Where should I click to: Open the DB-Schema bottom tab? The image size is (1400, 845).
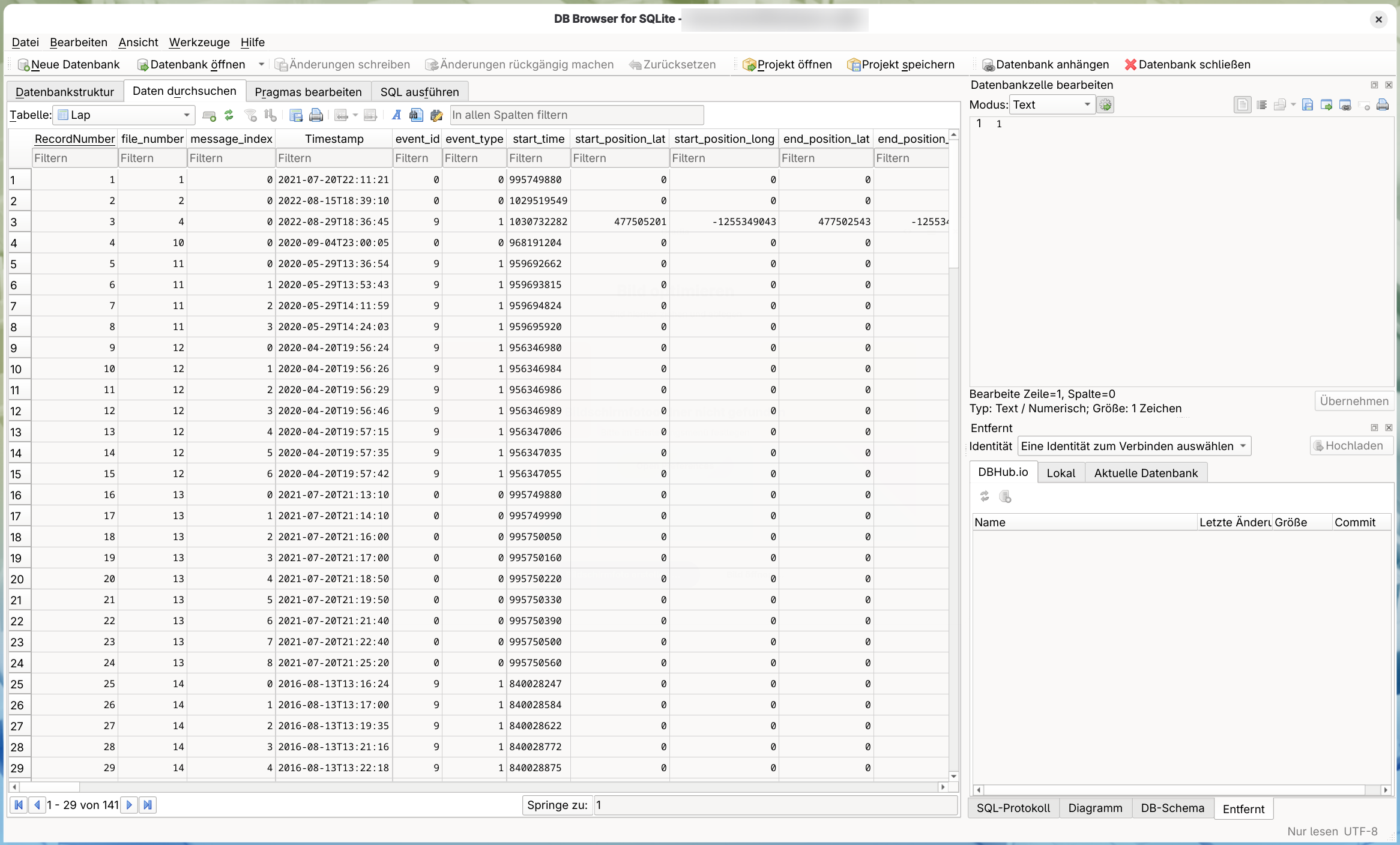coord(1172,808)
